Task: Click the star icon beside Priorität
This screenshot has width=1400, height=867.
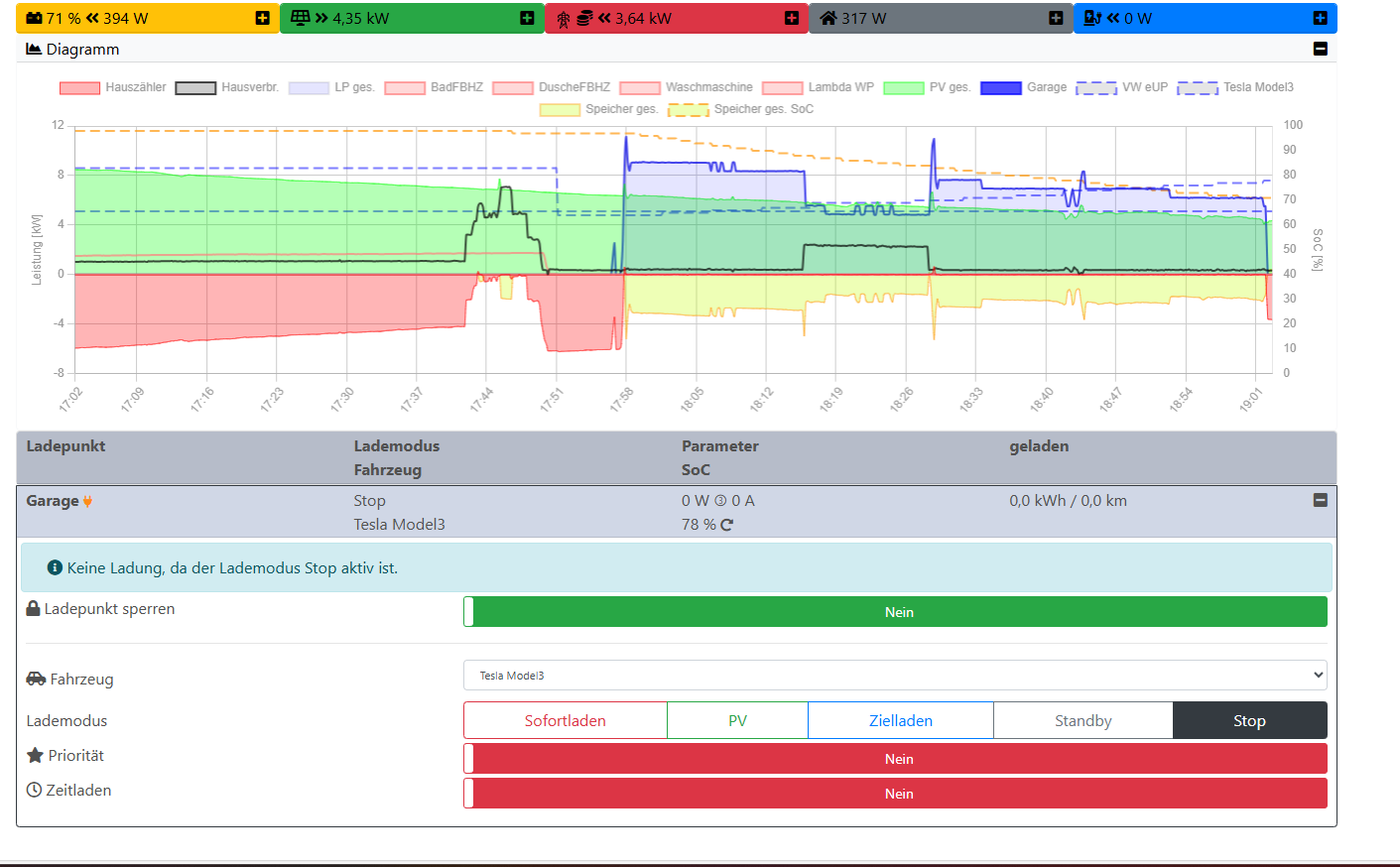Action: pos(35,755)
